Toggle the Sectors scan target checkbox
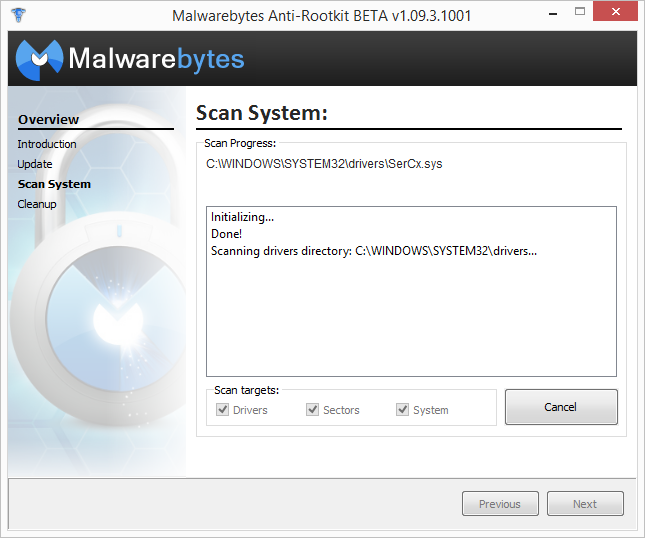 (x=313, y=410)
